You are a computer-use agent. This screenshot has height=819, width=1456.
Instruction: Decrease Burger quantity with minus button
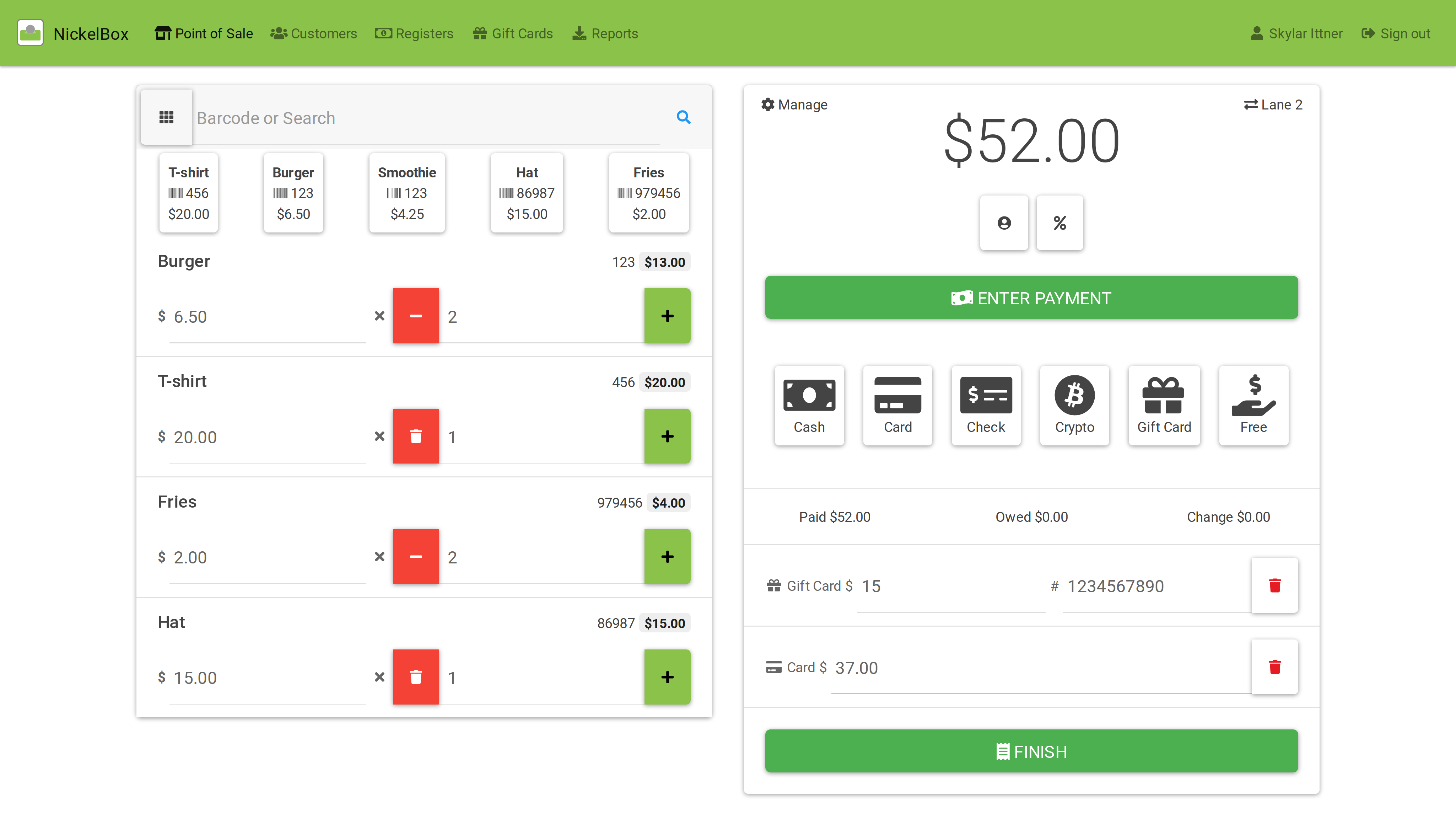(415, 316)
